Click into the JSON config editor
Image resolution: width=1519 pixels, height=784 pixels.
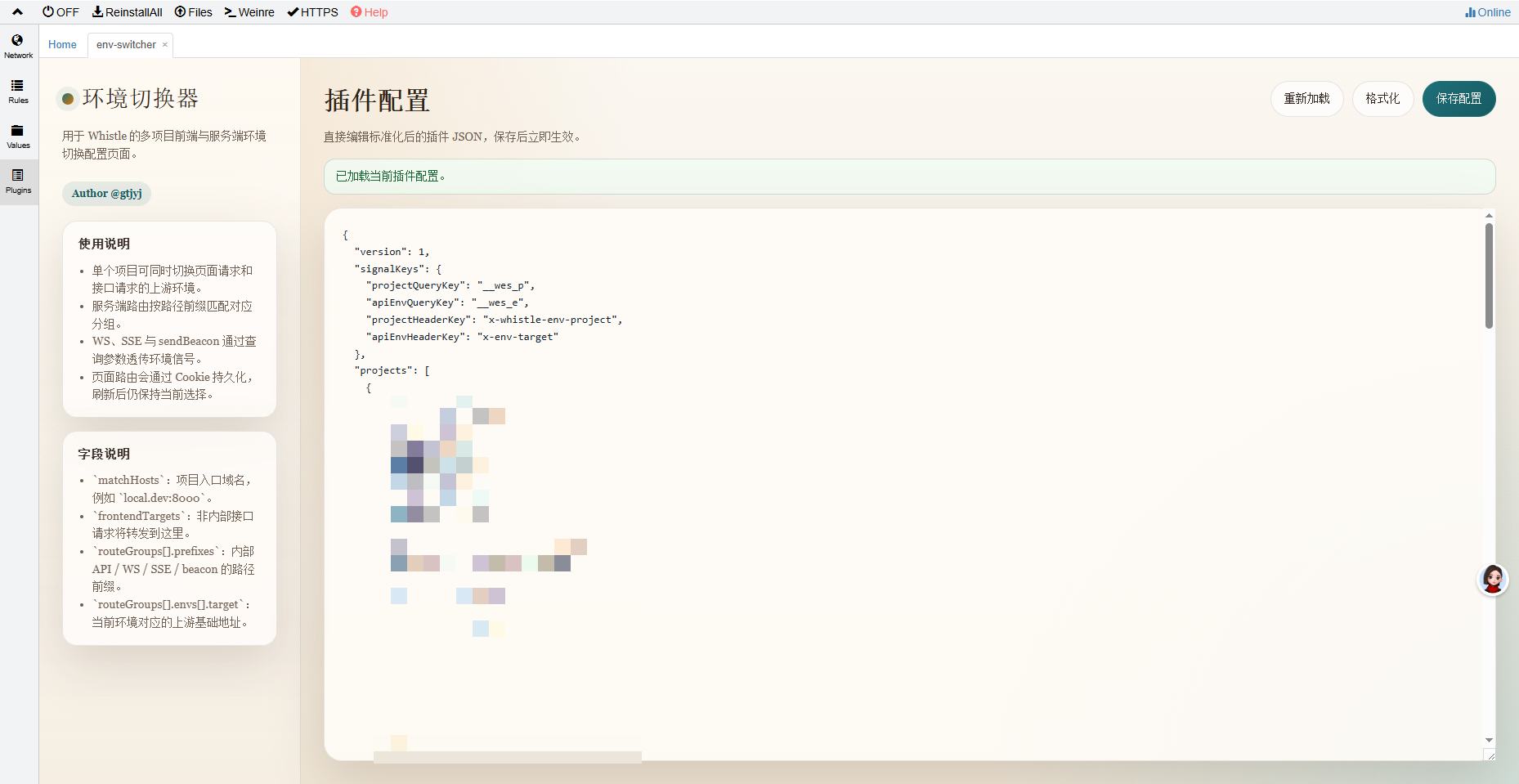click(899, 491)
